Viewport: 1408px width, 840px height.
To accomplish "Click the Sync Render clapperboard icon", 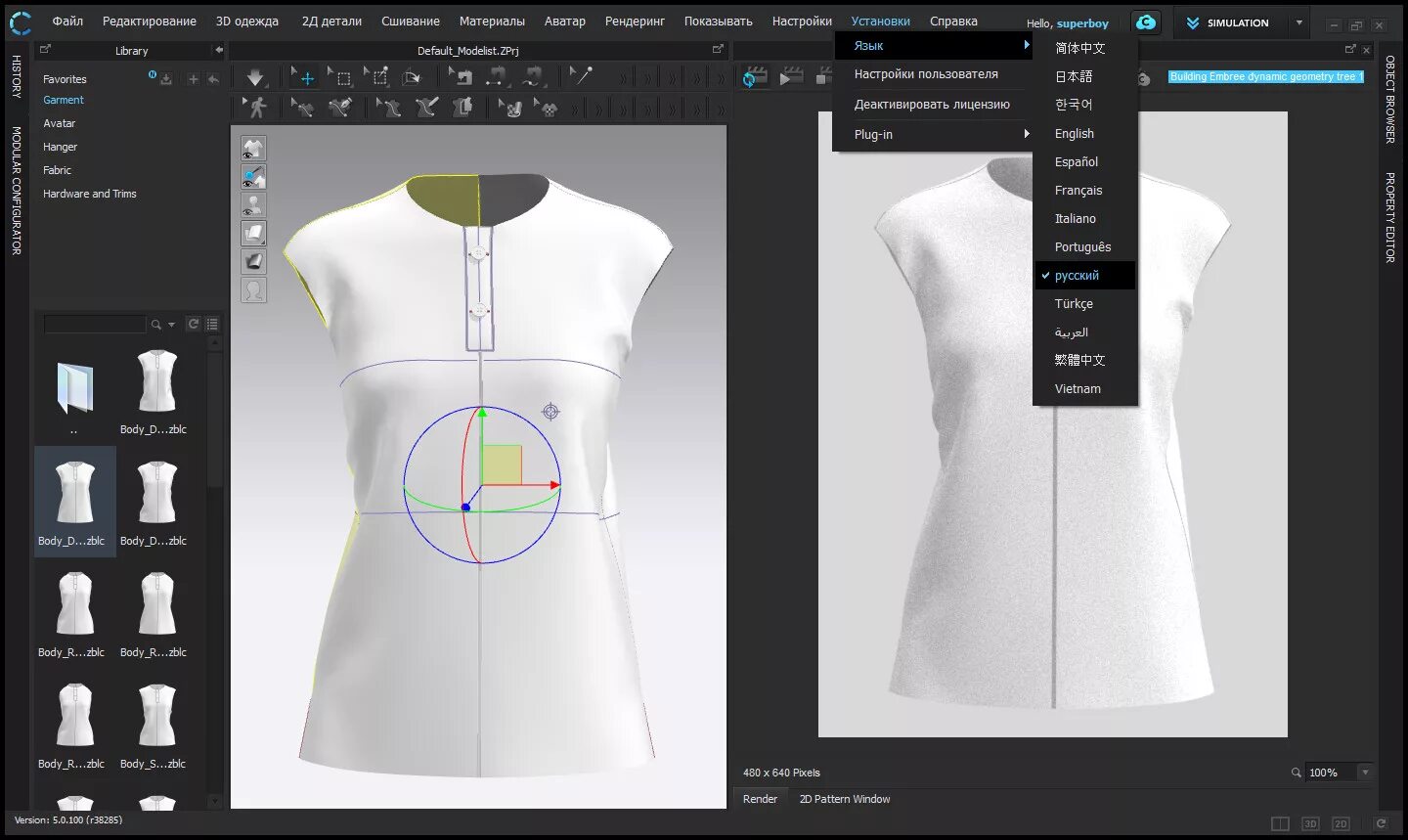I will pos(755,77).
